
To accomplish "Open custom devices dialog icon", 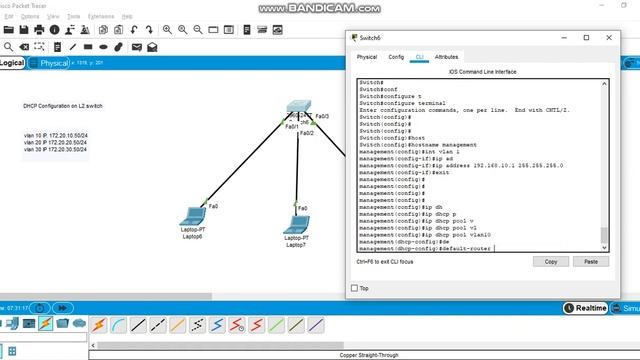I will [x=229, y=30].
